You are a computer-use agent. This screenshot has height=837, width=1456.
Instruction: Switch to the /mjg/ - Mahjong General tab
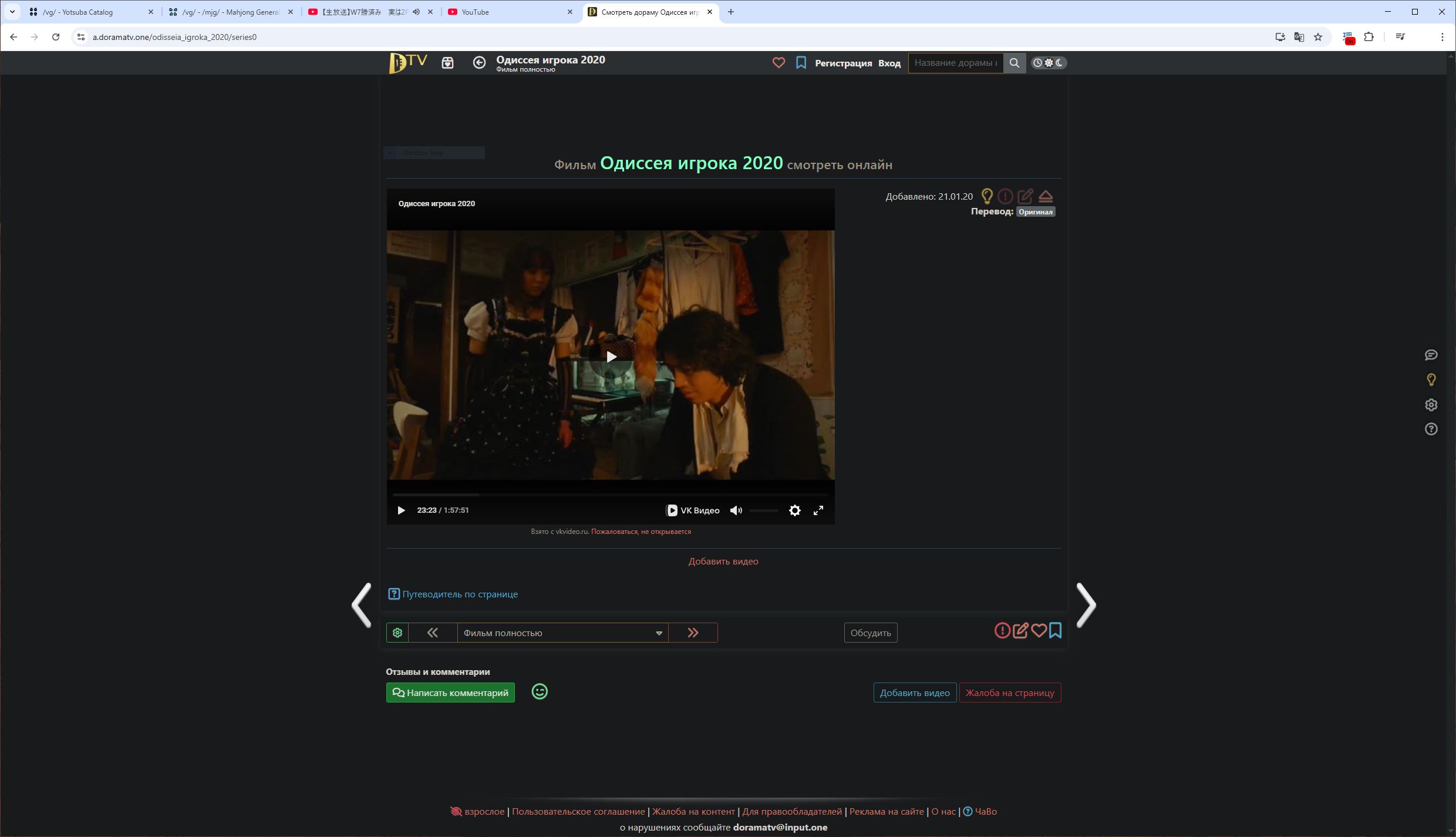point(230,12)
